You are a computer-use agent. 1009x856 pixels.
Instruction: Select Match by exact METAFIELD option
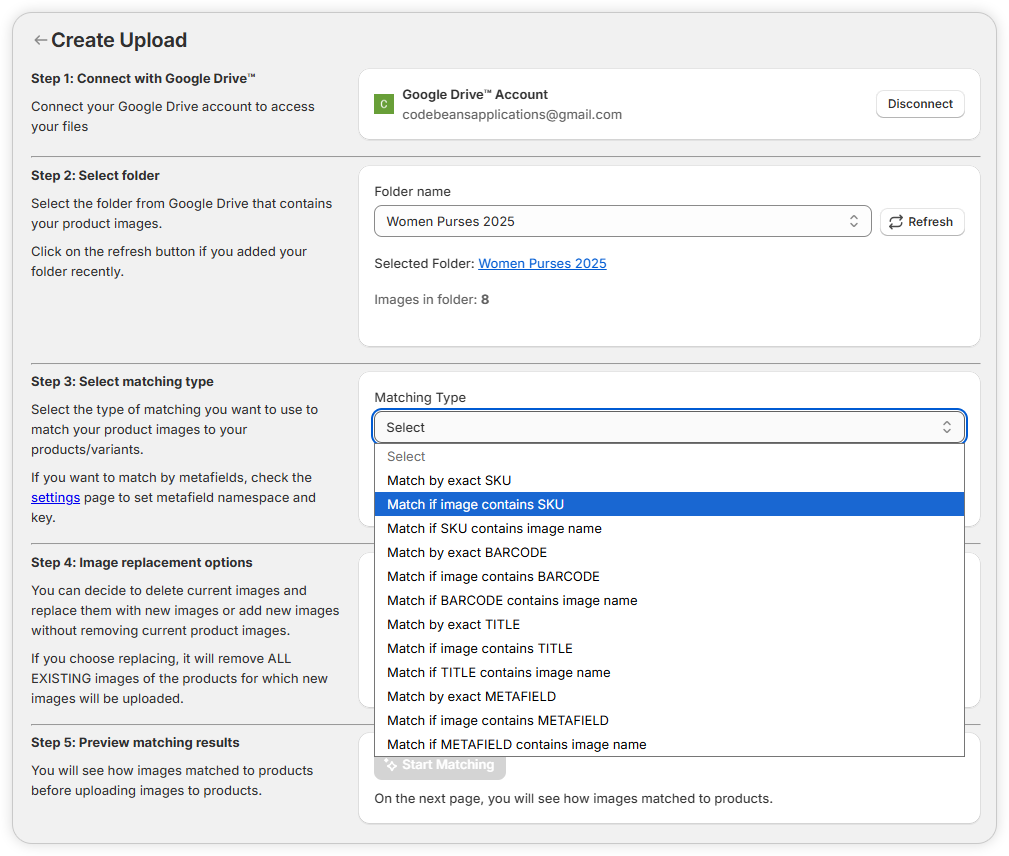[471, 696]
